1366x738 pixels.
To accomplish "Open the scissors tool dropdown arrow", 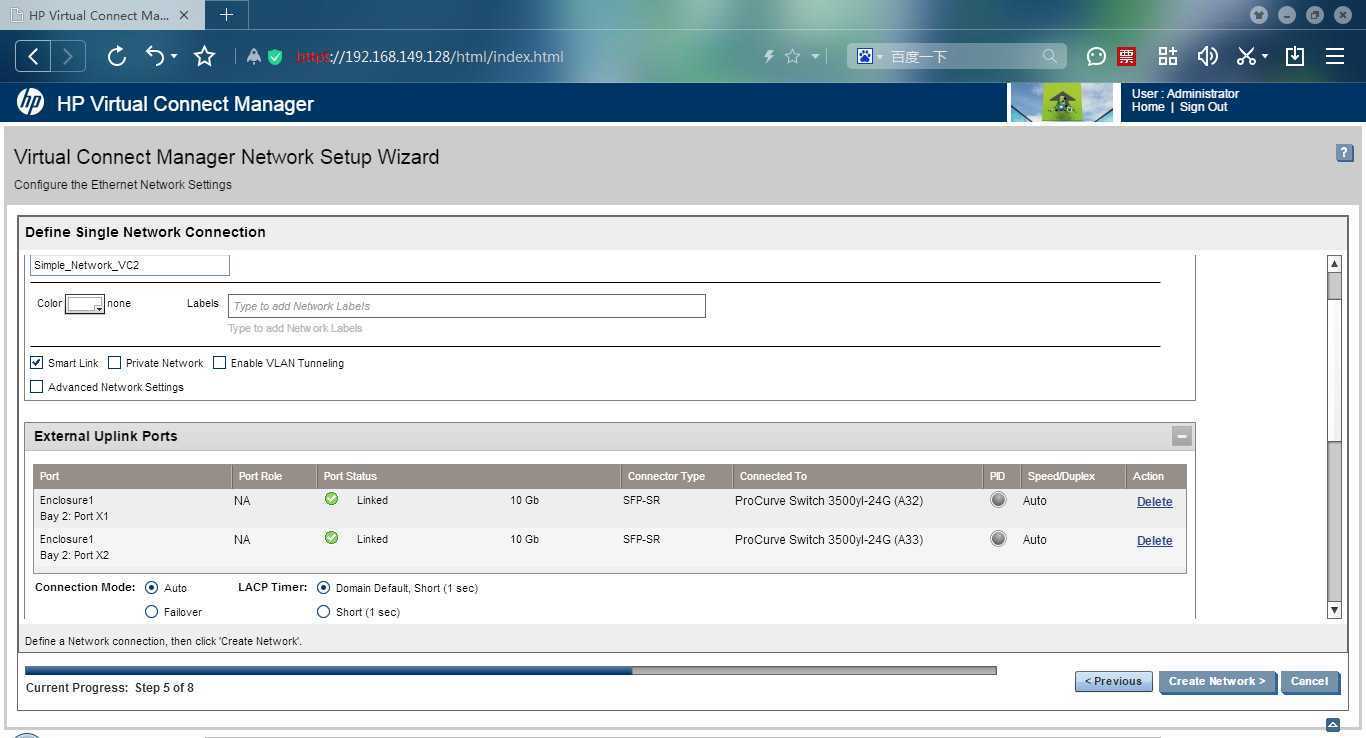I will (x=1264, y=57).
